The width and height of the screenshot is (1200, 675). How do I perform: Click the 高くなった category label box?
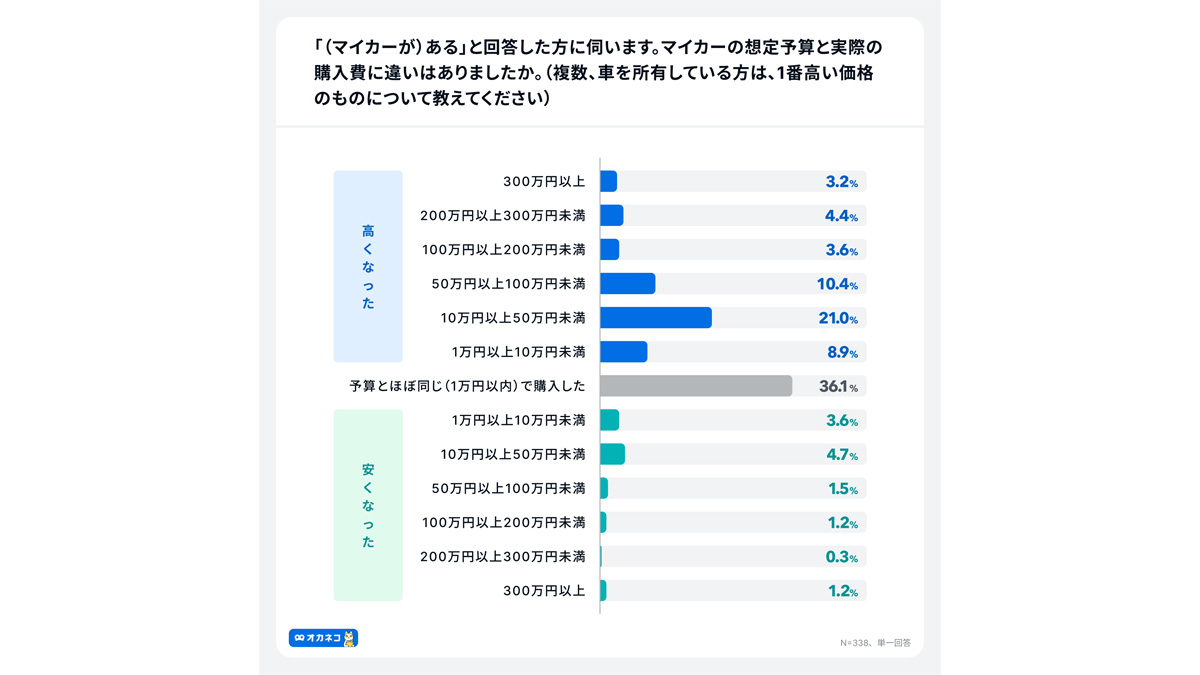pyautogui.click(x=368, y=266)
